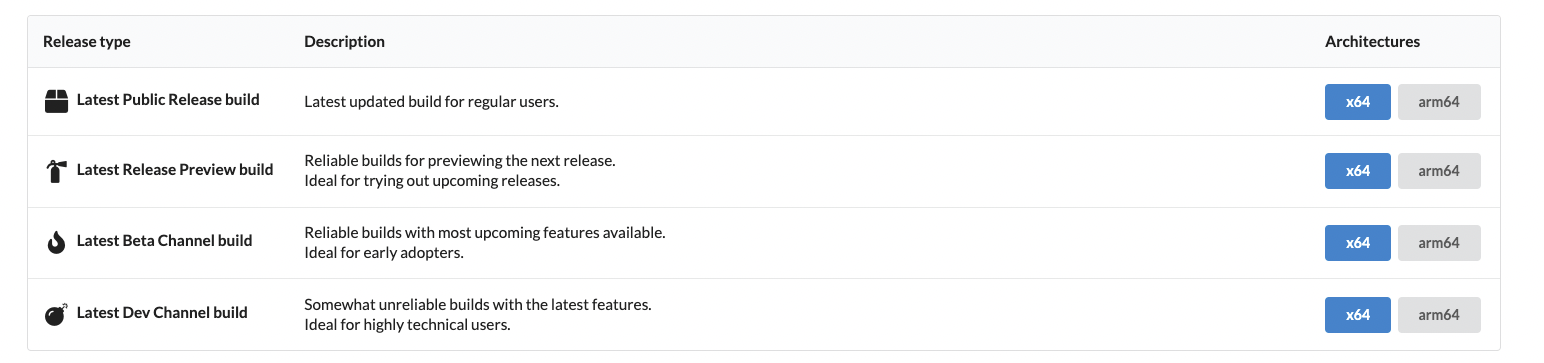Select arm64 for Latest Public Release build

pyautogui.click(x=1439, y=102)
